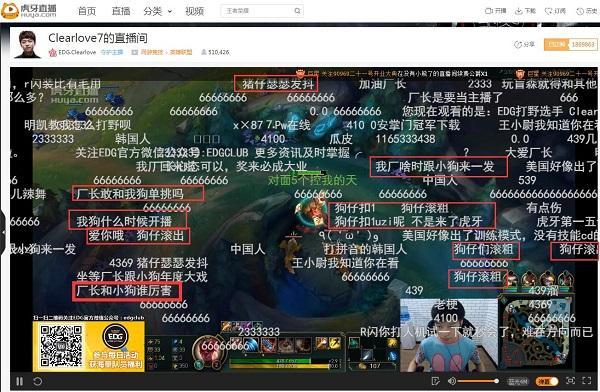Screen dimensions: 600x392
Task: Open the danmaku input edit icon
Action: [x=435, y=381]
